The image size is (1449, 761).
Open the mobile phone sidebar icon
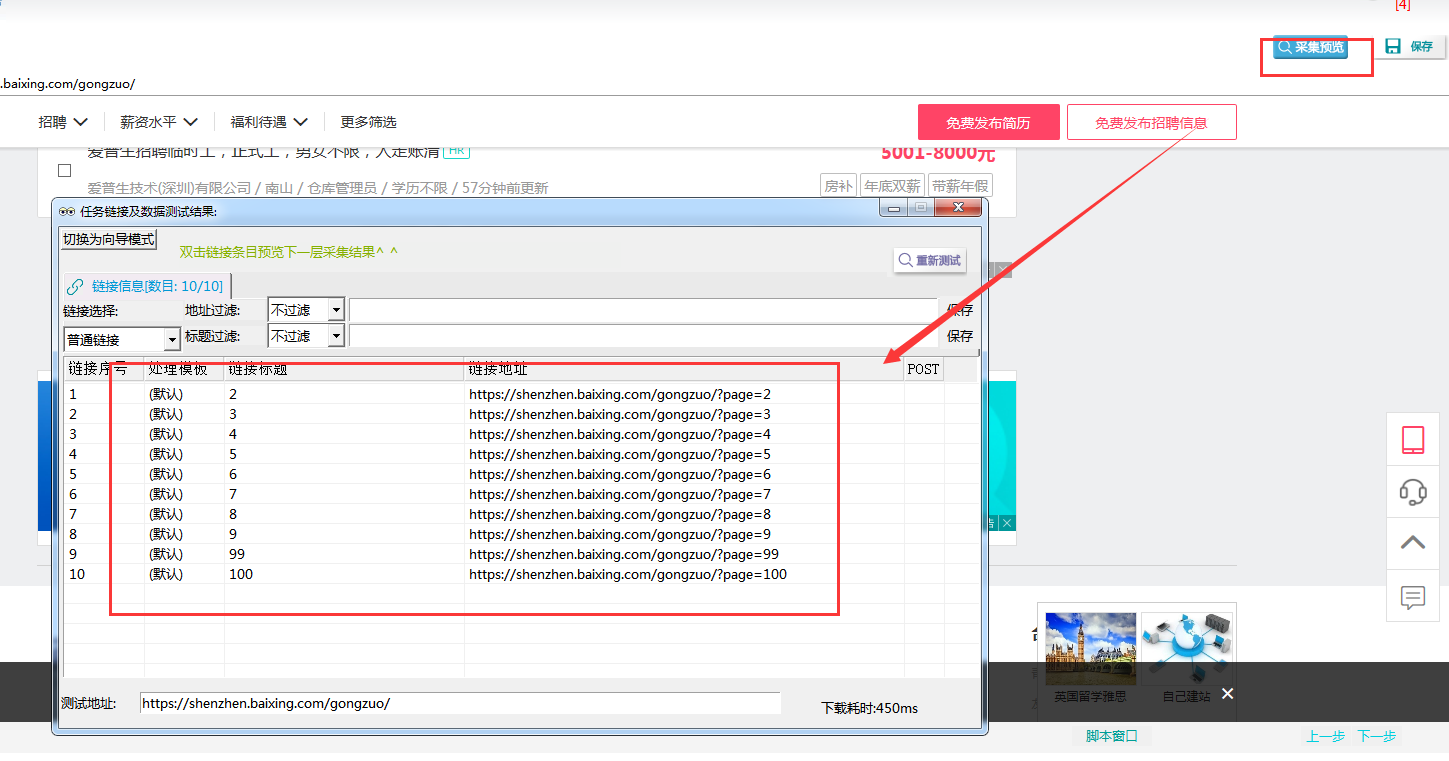(x=1412, y=440)
